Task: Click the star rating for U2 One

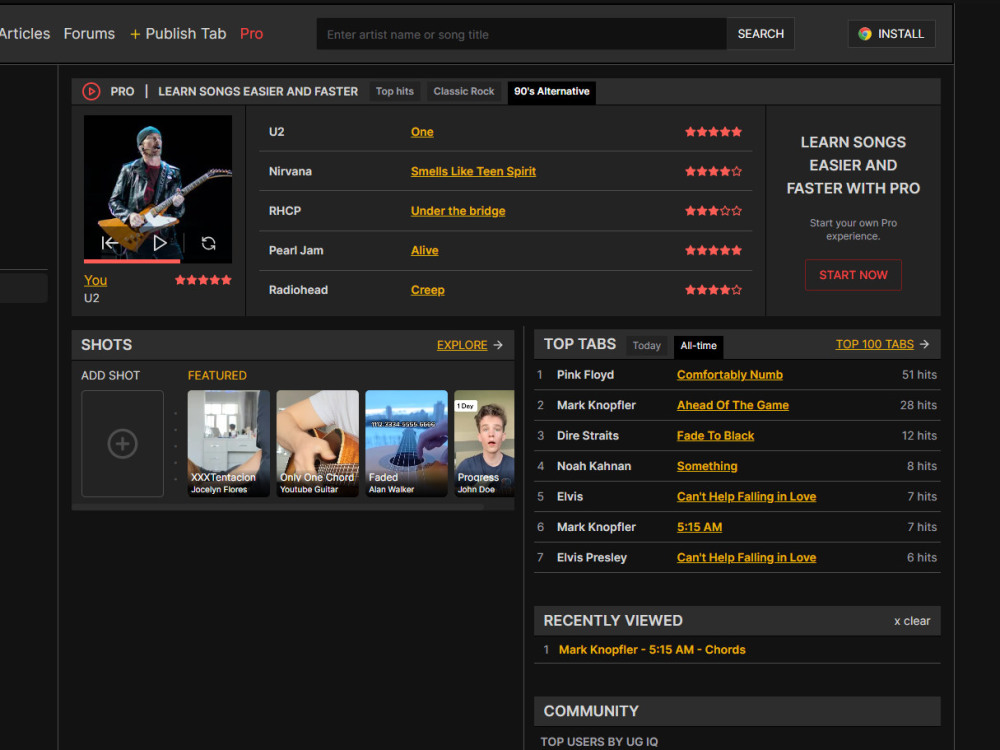Action: [x=713, y=132]
